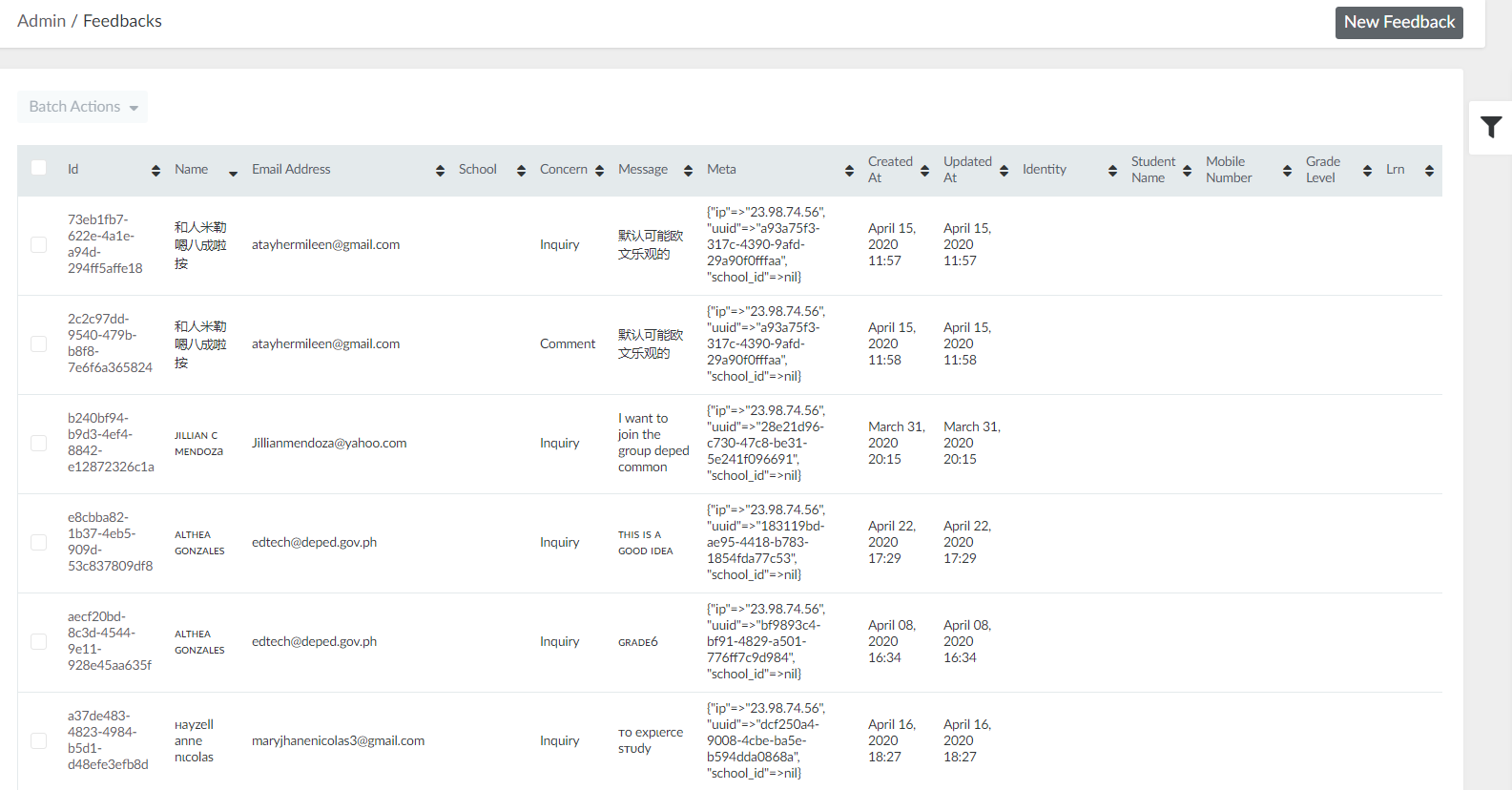Select checkbox for row e8cbba82
Image resolution: width=1512 pixels, height=790 pixels.
[x=39, y=542]
